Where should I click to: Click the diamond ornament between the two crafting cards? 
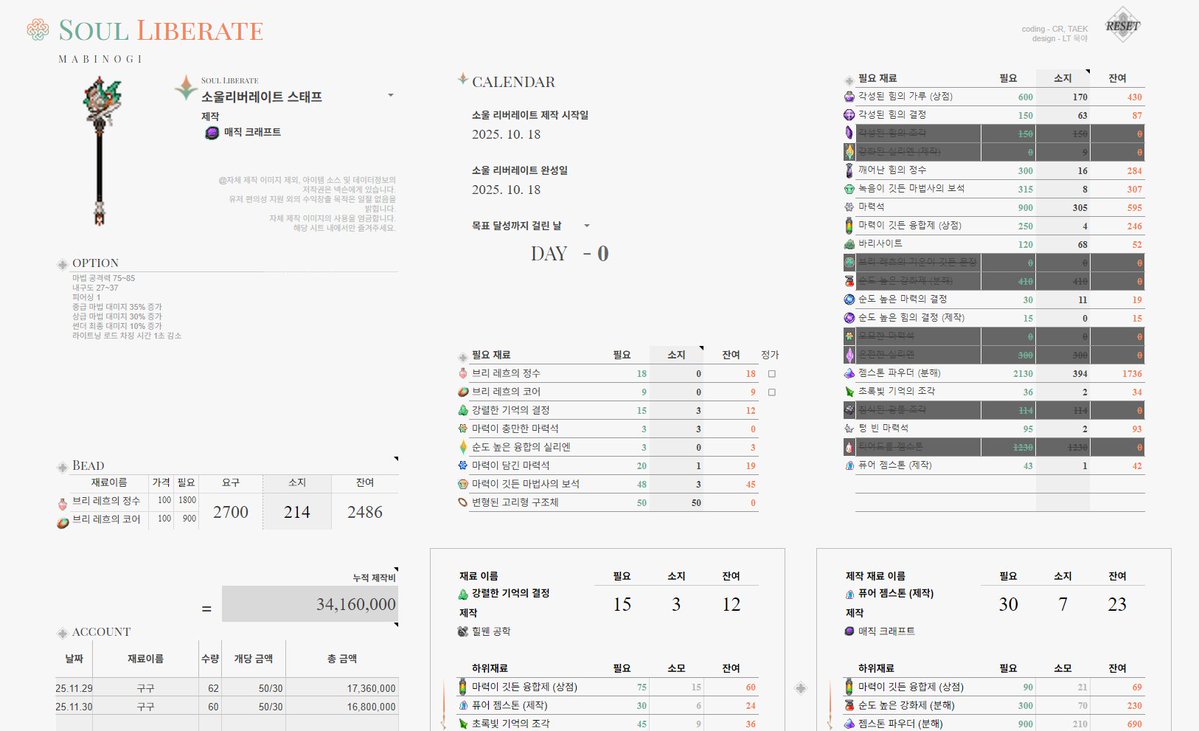[x=801, y=688]
